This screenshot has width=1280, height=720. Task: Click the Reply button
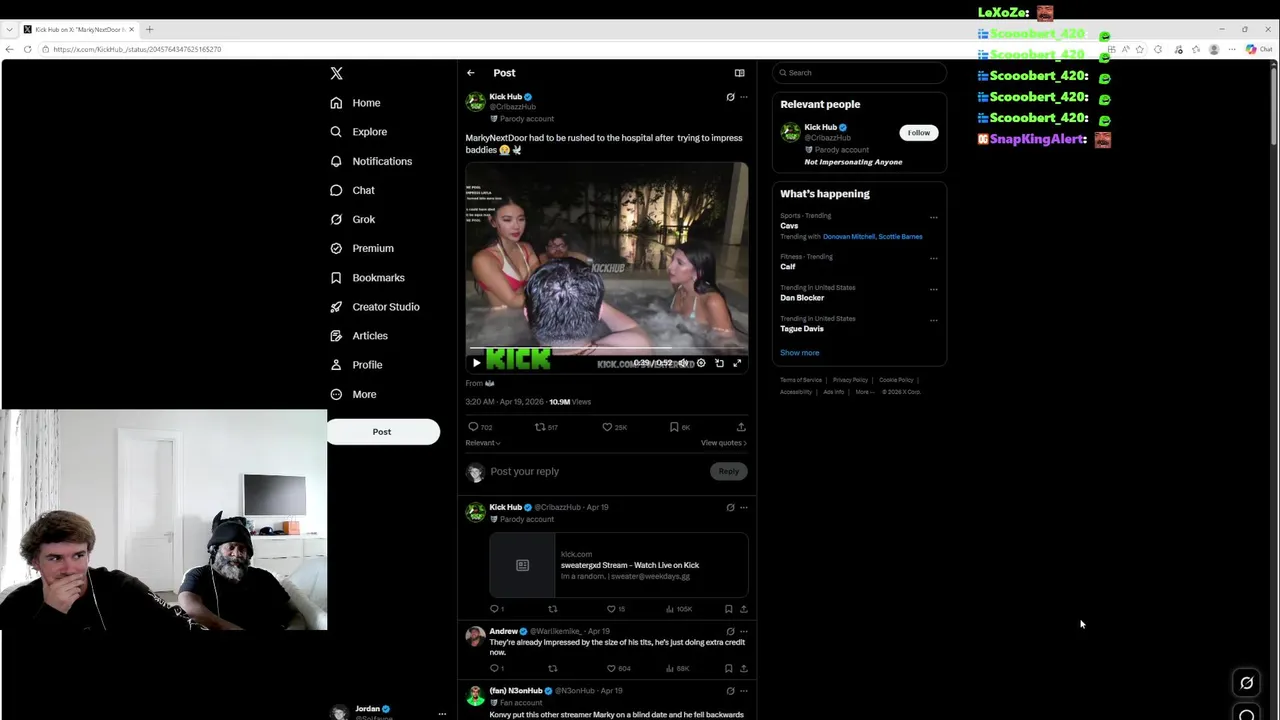[x=728, y=472]
